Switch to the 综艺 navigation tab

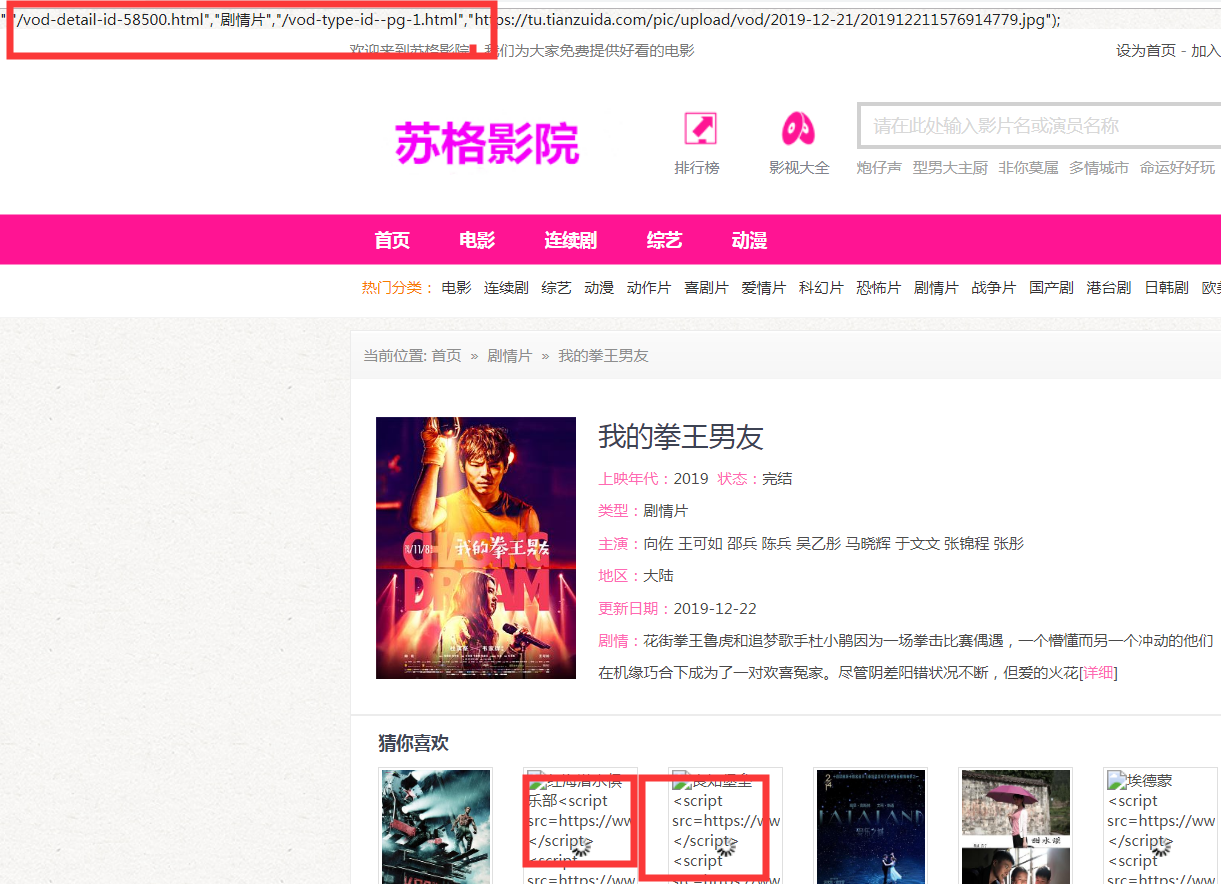[x=664, y=240]
